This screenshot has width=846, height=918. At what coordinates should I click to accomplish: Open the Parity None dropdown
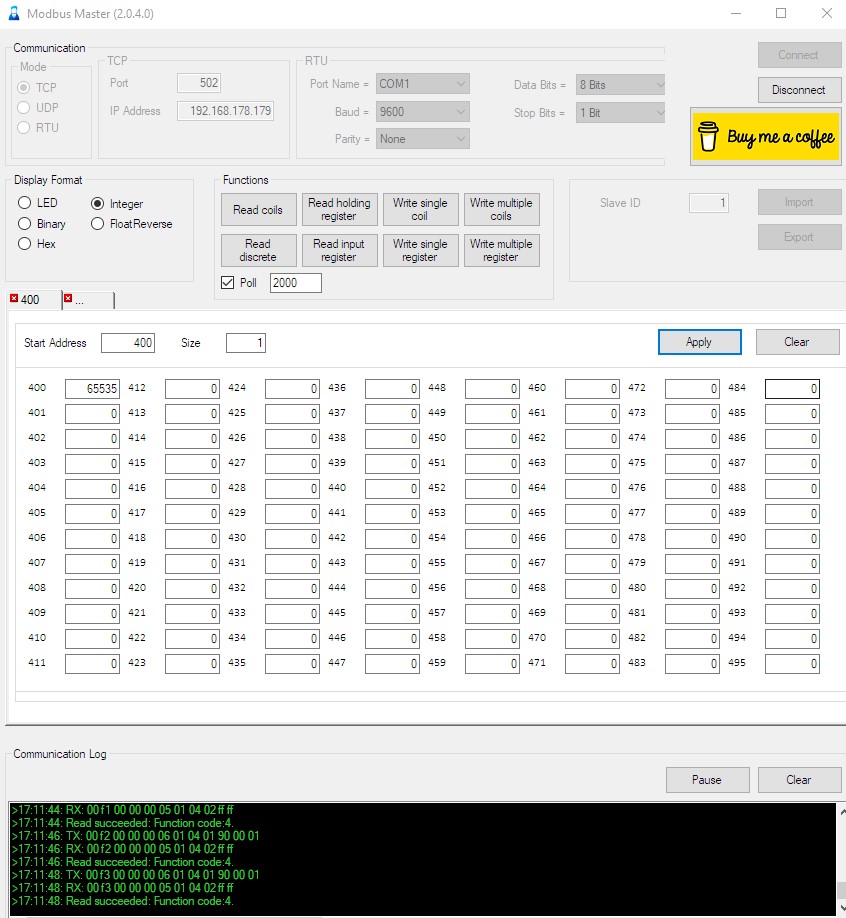click(x=422, y=139)
